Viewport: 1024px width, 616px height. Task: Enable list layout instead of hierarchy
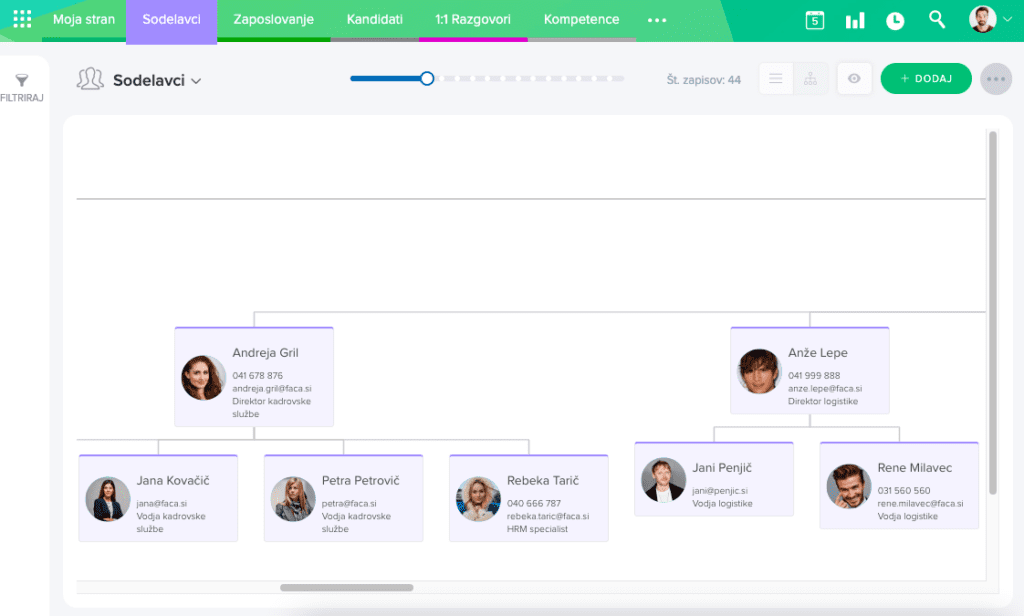pos(775,77)
